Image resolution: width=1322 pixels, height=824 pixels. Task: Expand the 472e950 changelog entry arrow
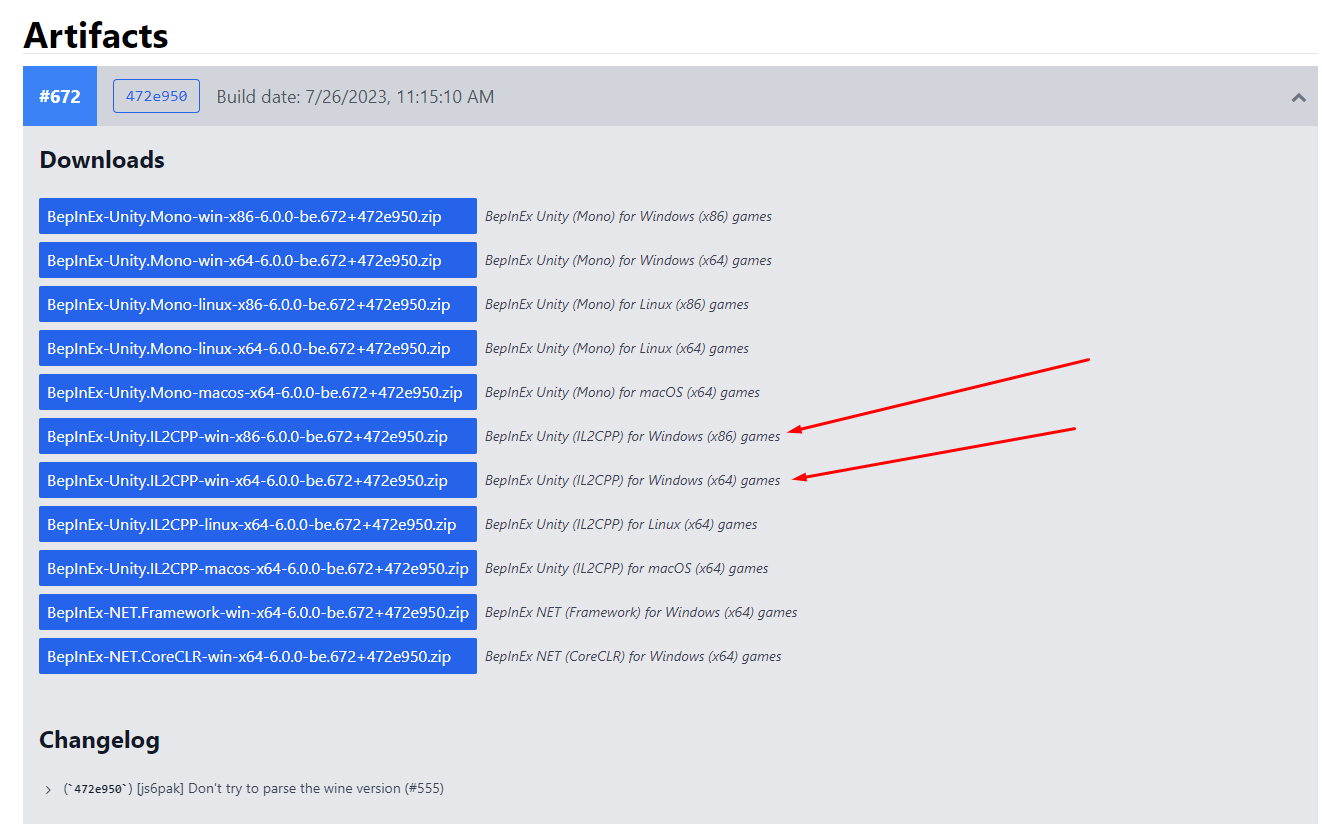[48, 789]
